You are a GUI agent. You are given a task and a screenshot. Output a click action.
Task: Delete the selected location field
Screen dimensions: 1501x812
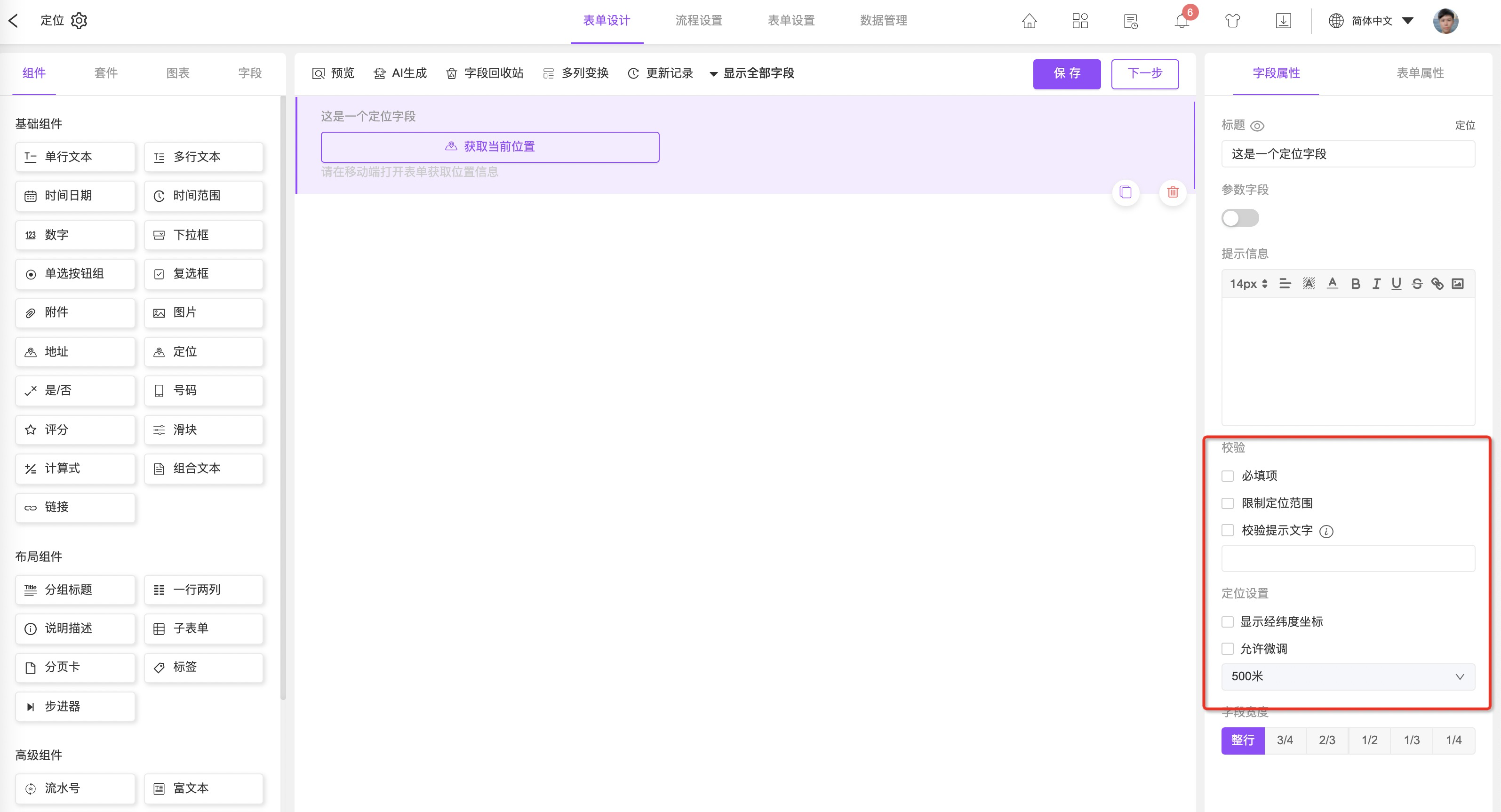coord(1173,192)
